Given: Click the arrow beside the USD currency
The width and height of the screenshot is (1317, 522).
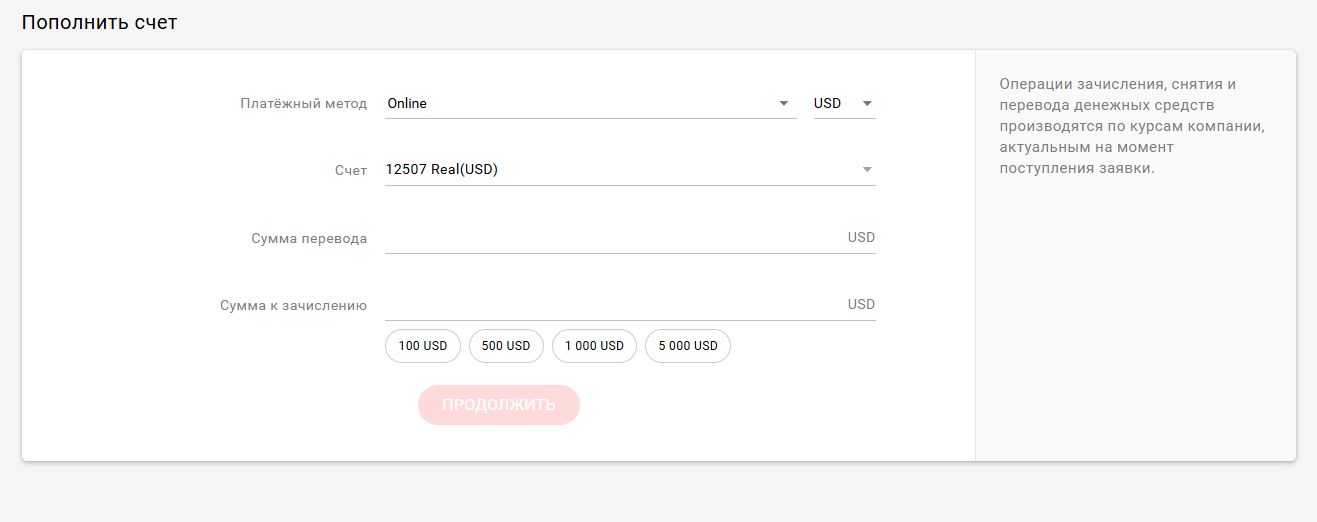Looking at the screenshot, I should coord(867,104).
